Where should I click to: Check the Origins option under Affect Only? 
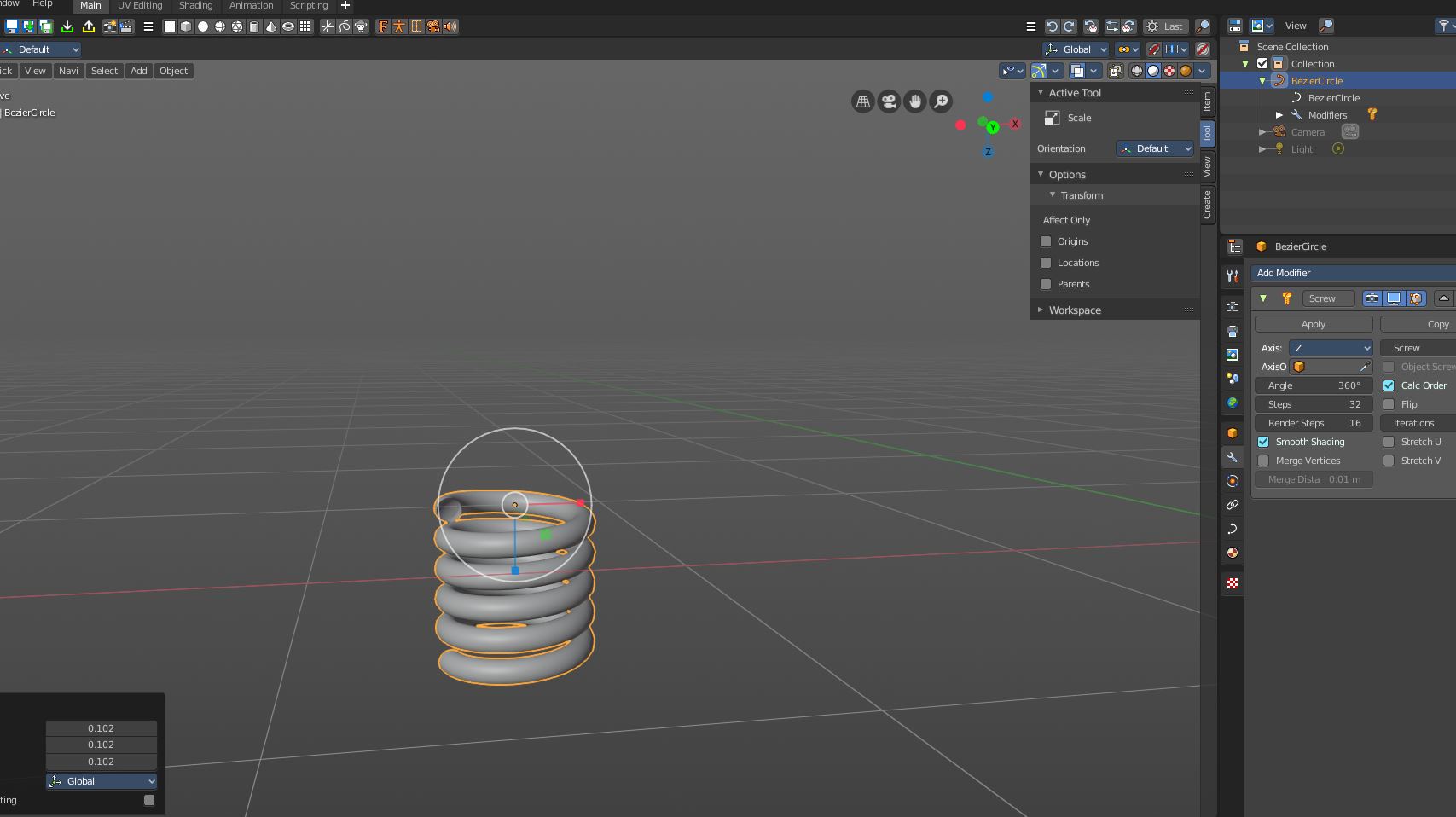1046,241
